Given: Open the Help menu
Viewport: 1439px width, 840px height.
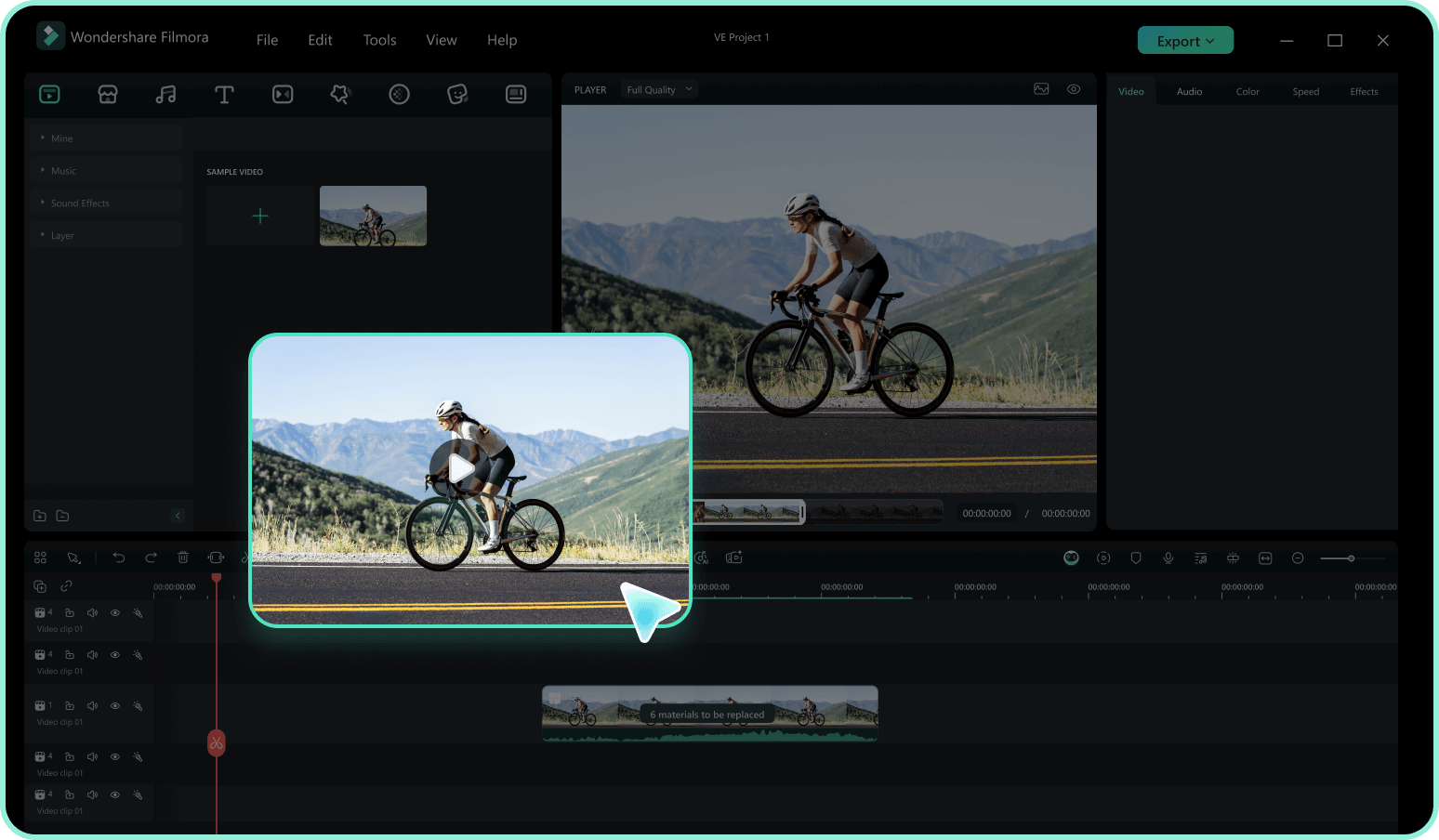Looking at the screenshot, I should click(502, 40).
